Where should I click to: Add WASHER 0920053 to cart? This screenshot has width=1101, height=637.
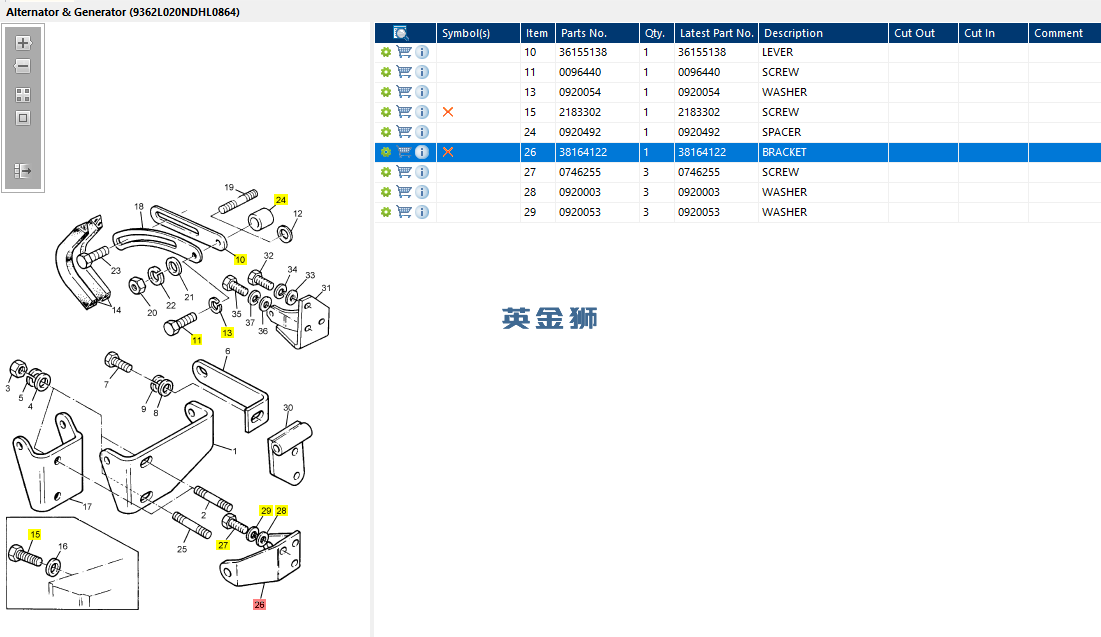coord(404,212)
